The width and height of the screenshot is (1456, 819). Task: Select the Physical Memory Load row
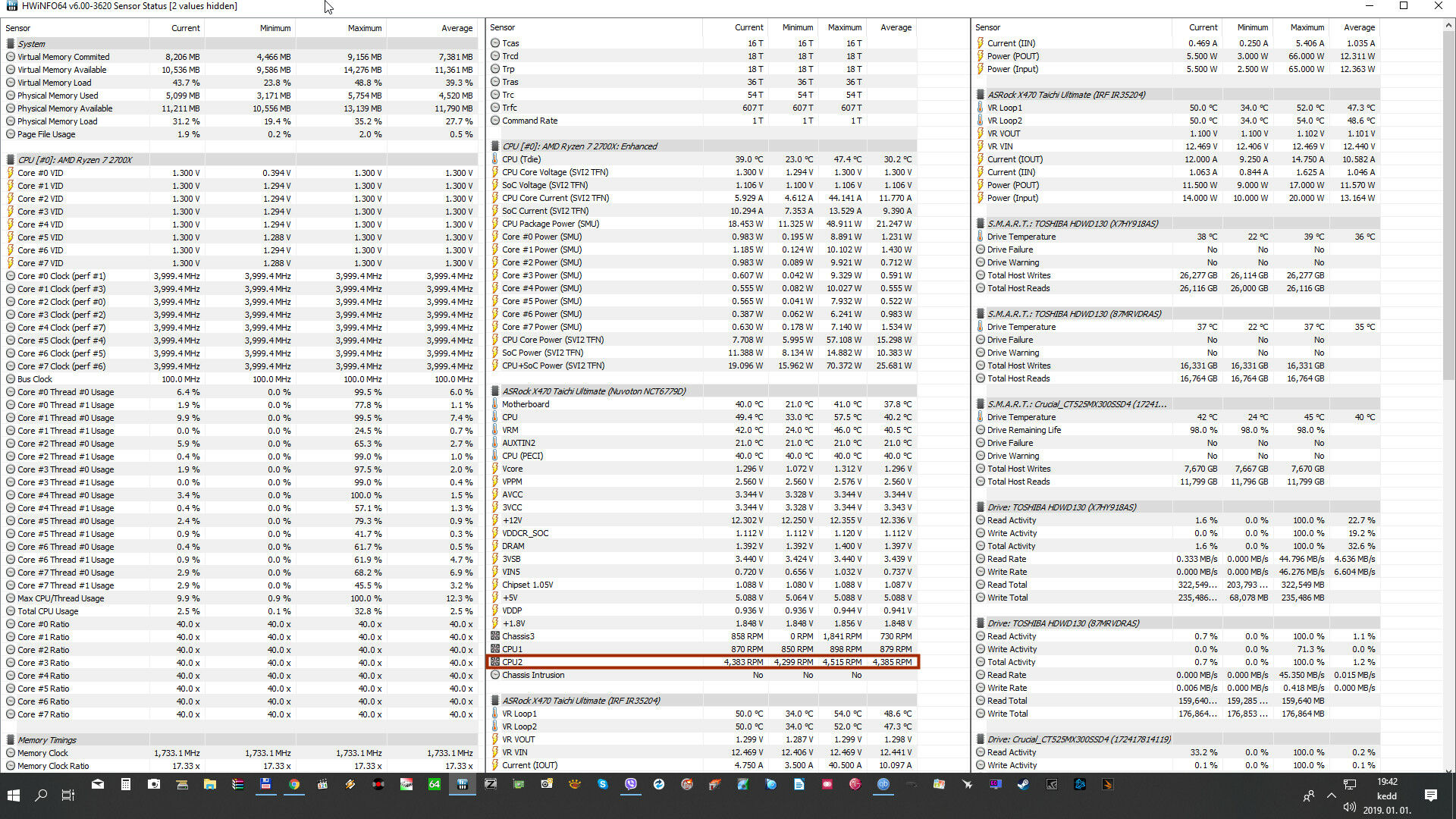point(240,121)
